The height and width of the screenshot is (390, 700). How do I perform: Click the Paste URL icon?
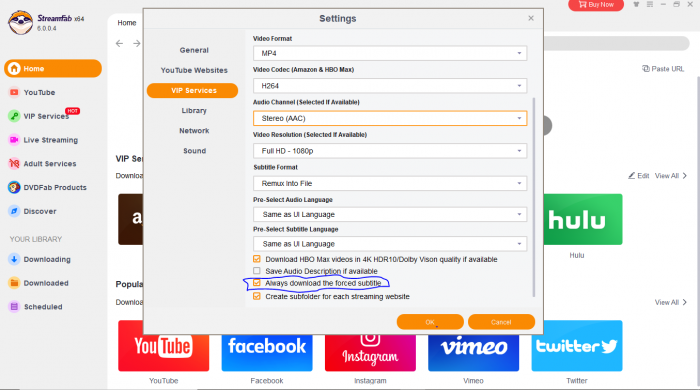tap(646, 69)
